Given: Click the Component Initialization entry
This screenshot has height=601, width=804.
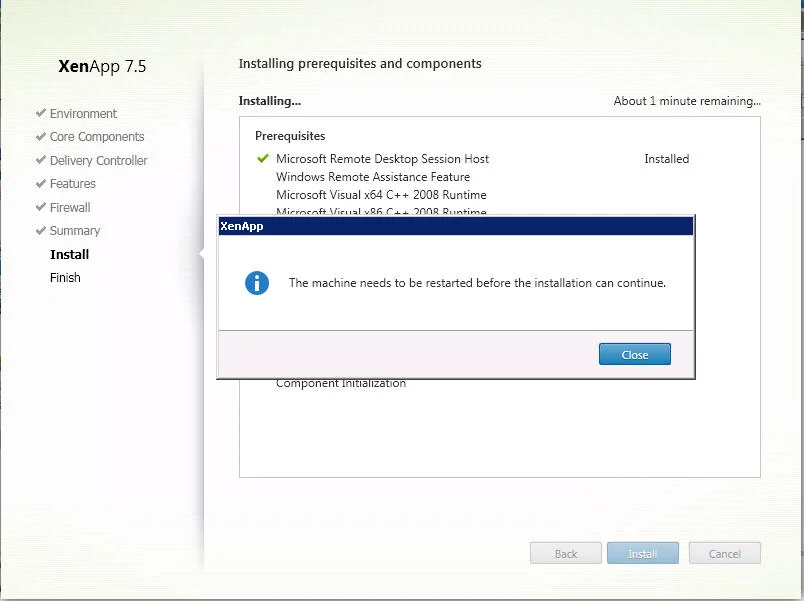Looking at the screenshot, I should point(341,383).
